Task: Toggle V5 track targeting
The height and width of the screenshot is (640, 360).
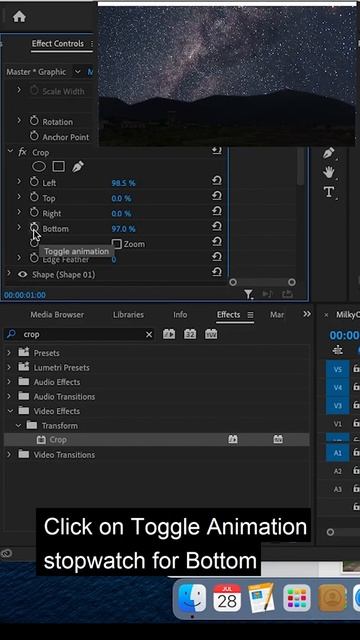Action: [x=338, y=369]
